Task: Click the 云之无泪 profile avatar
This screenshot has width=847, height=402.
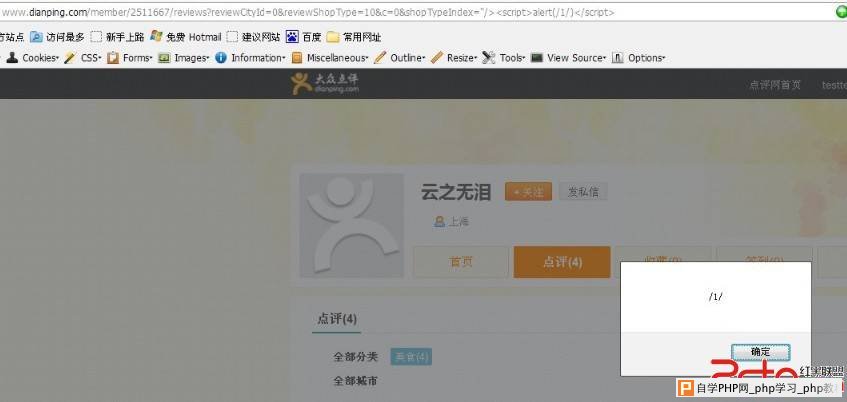Action: click(x=352, y=225)
